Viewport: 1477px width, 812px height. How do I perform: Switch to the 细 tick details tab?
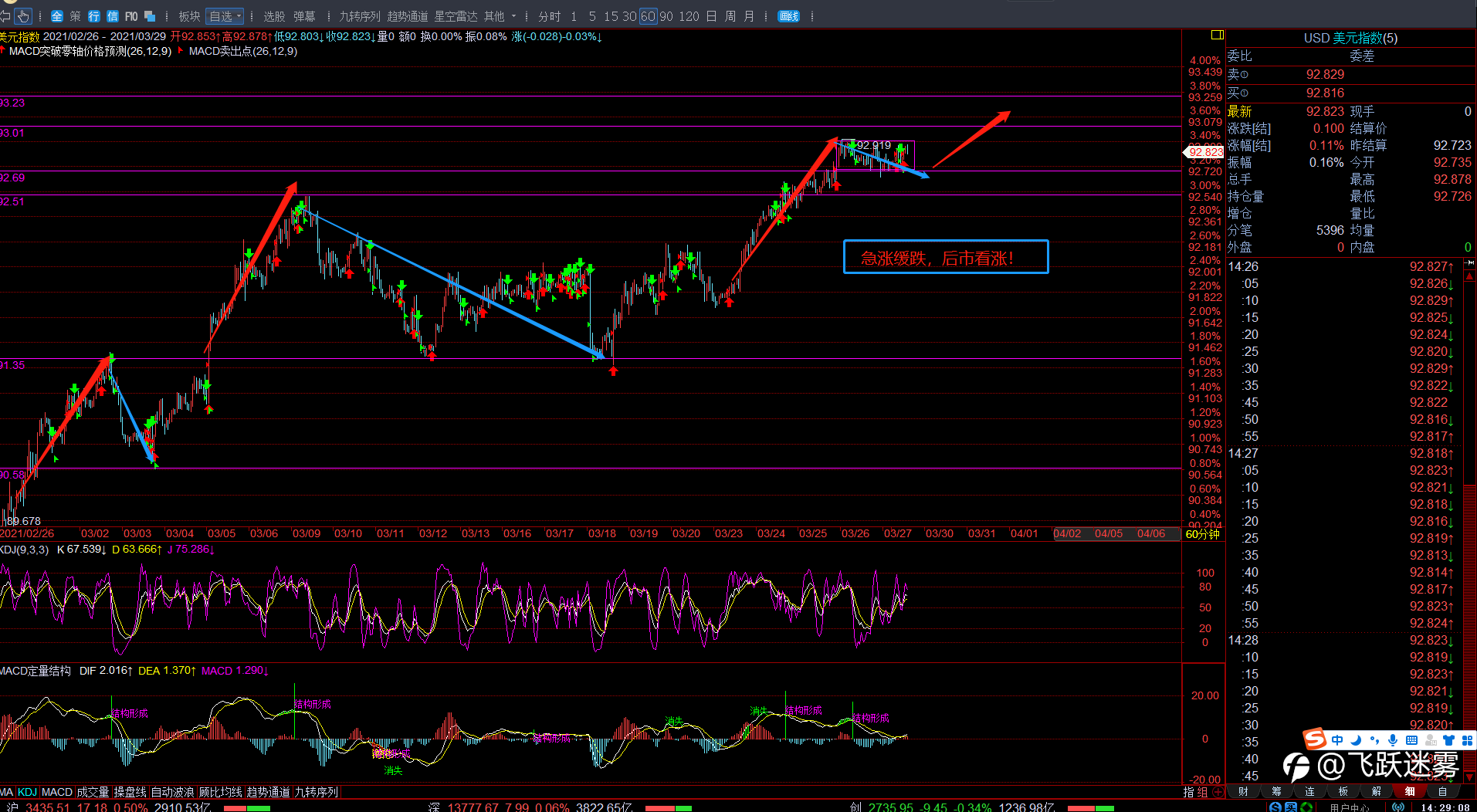[1409, 791]
